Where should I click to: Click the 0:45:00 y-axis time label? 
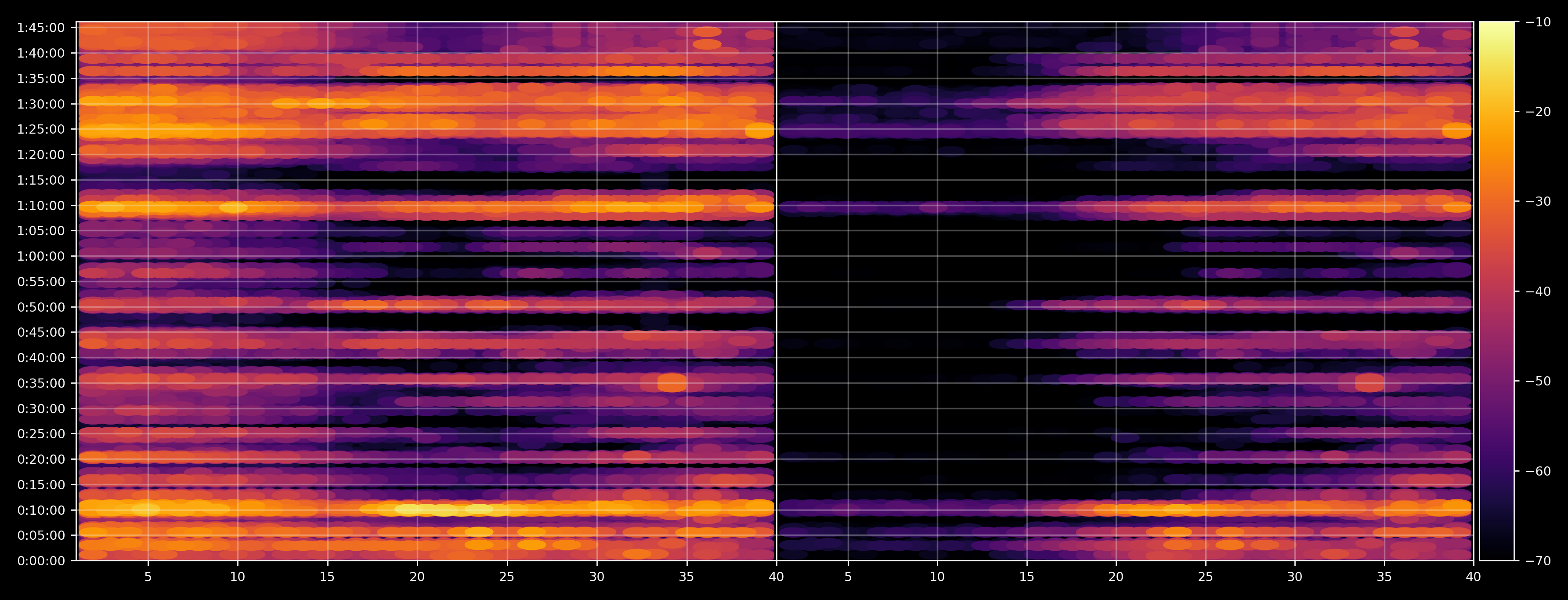point(41,333)
